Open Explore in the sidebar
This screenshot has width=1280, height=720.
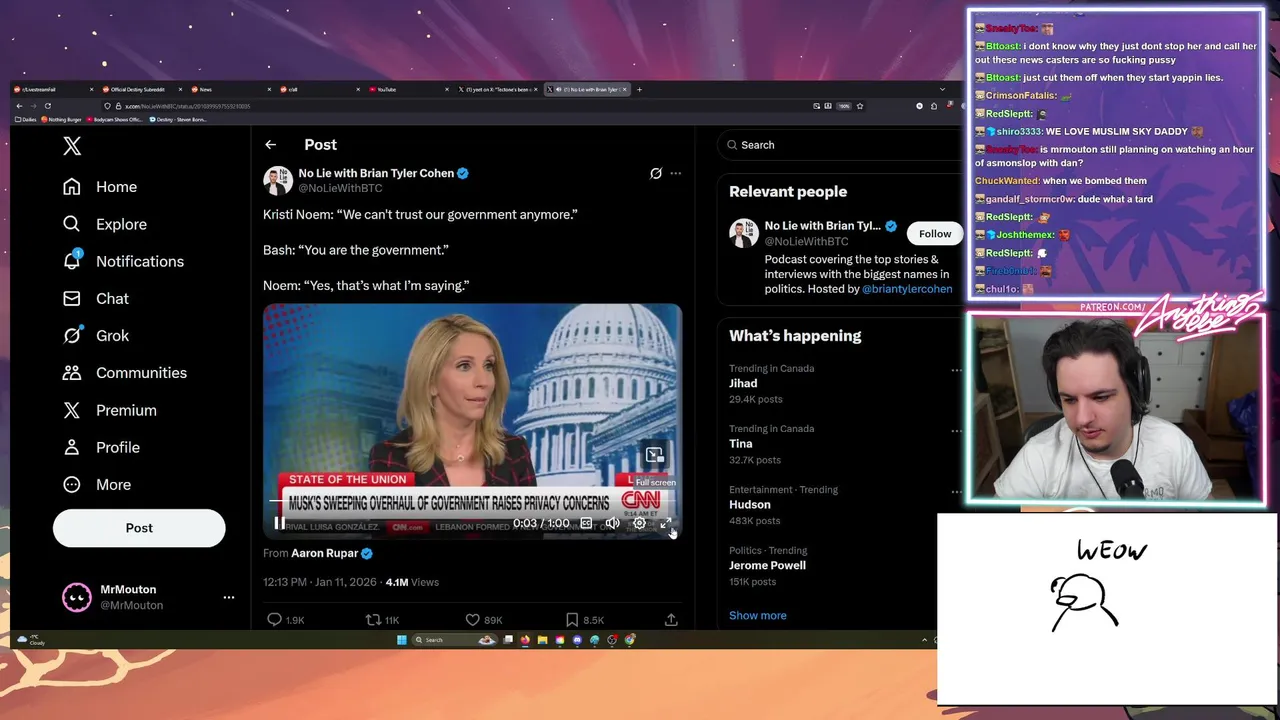point(105,224)
